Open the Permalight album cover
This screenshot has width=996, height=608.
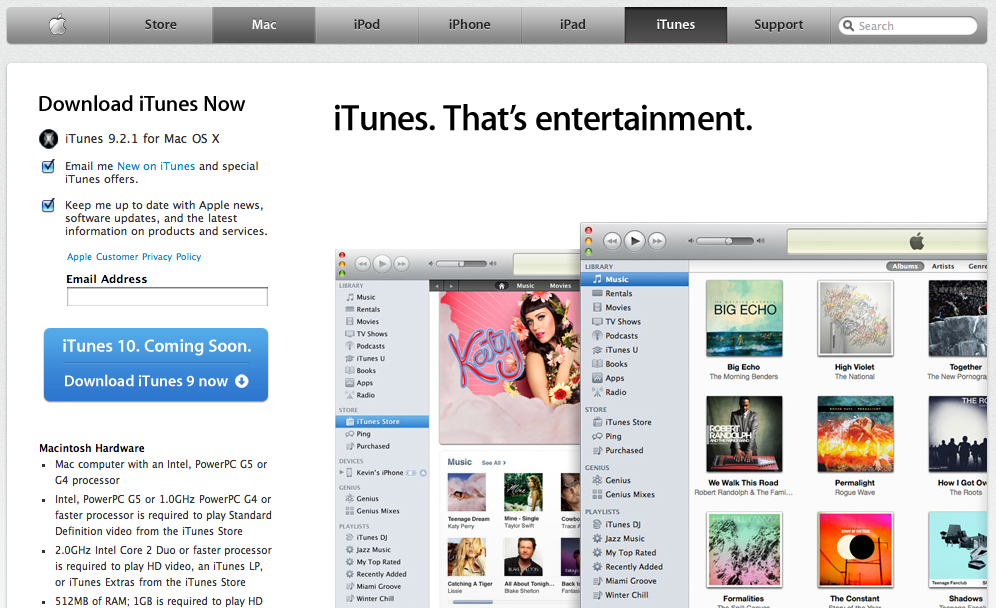click(x=855, y=434)
